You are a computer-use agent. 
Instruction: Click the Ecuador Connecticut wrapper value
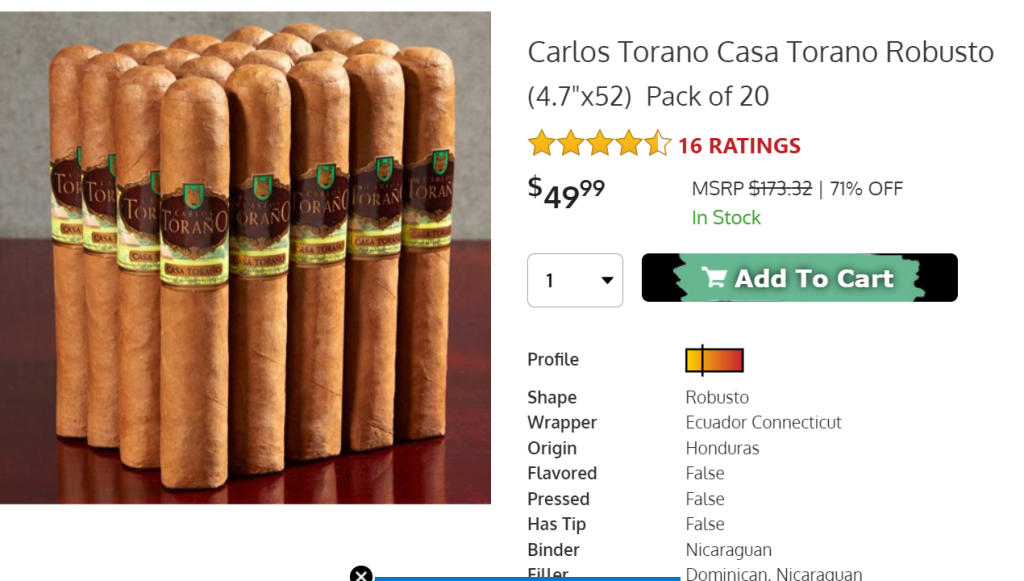(763, 422)
